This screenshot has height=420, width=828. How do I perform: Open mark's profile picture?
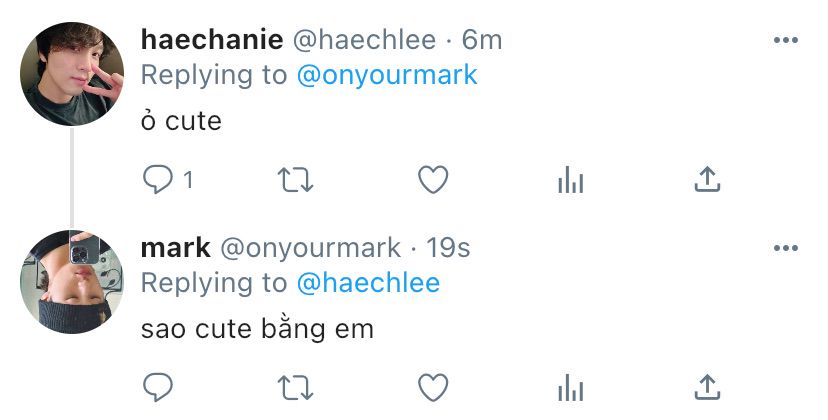72,282
